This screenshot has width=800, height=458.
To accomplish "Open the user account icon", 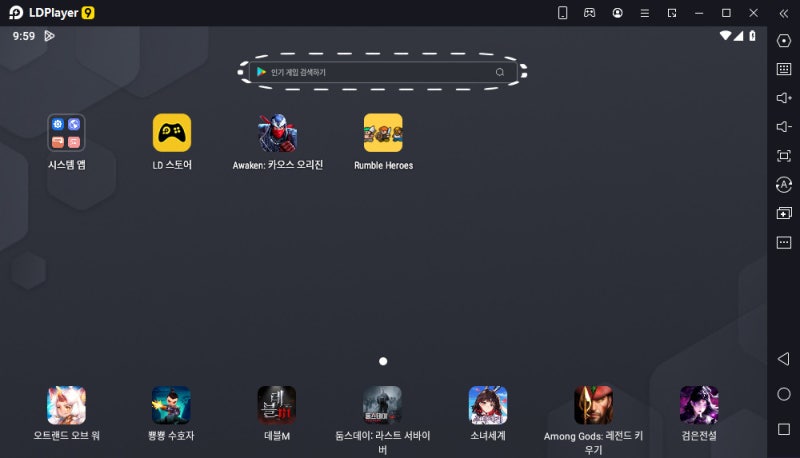I will point(617,13).
